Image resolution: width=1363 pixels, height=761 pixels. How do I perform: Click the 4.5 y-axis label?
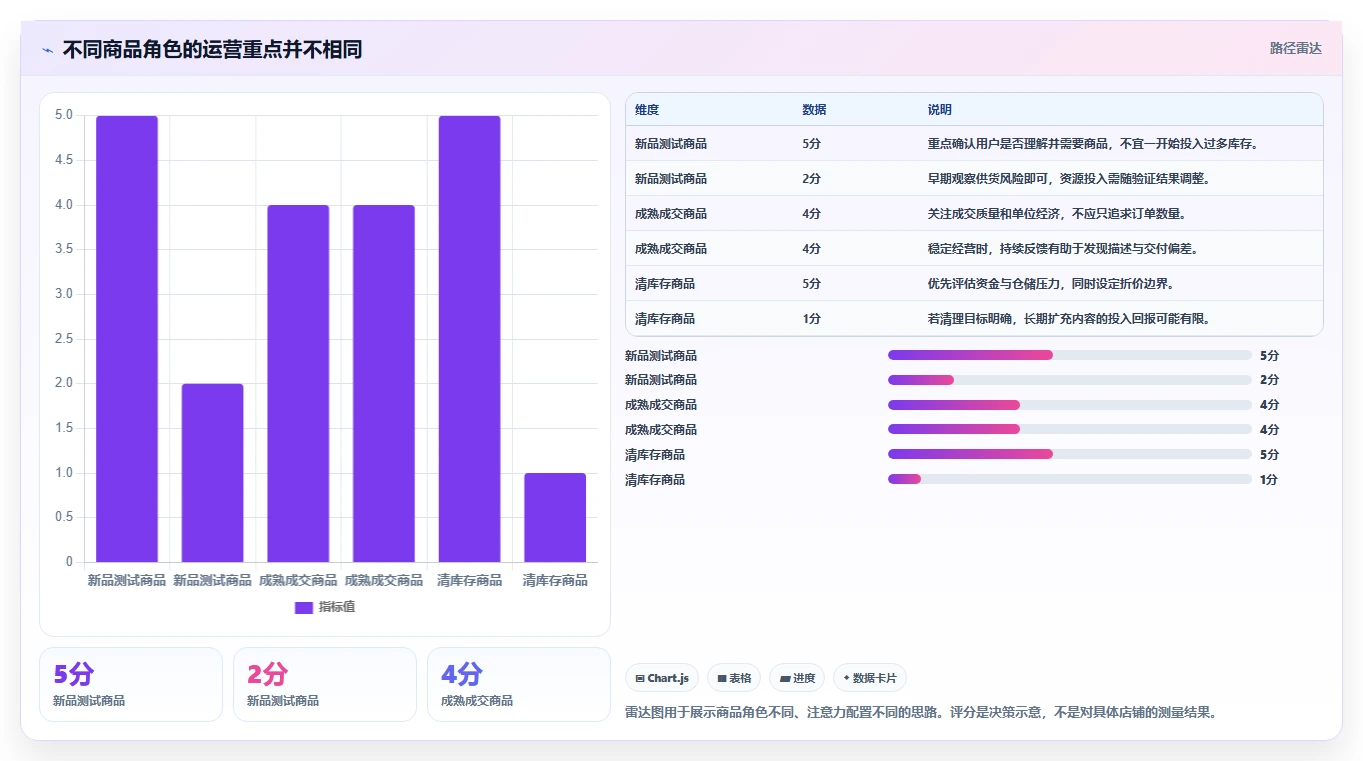64,160
